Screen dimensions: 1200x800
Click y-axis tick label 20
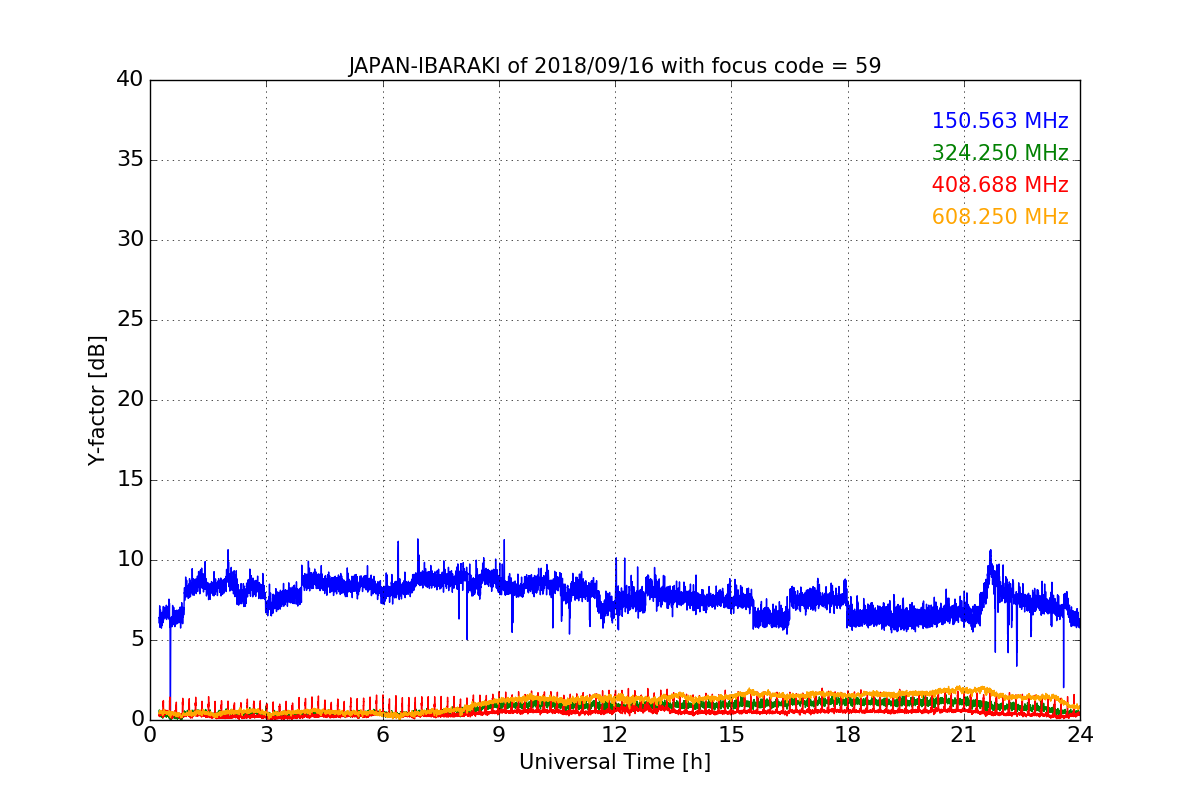[x=130, y=399]
